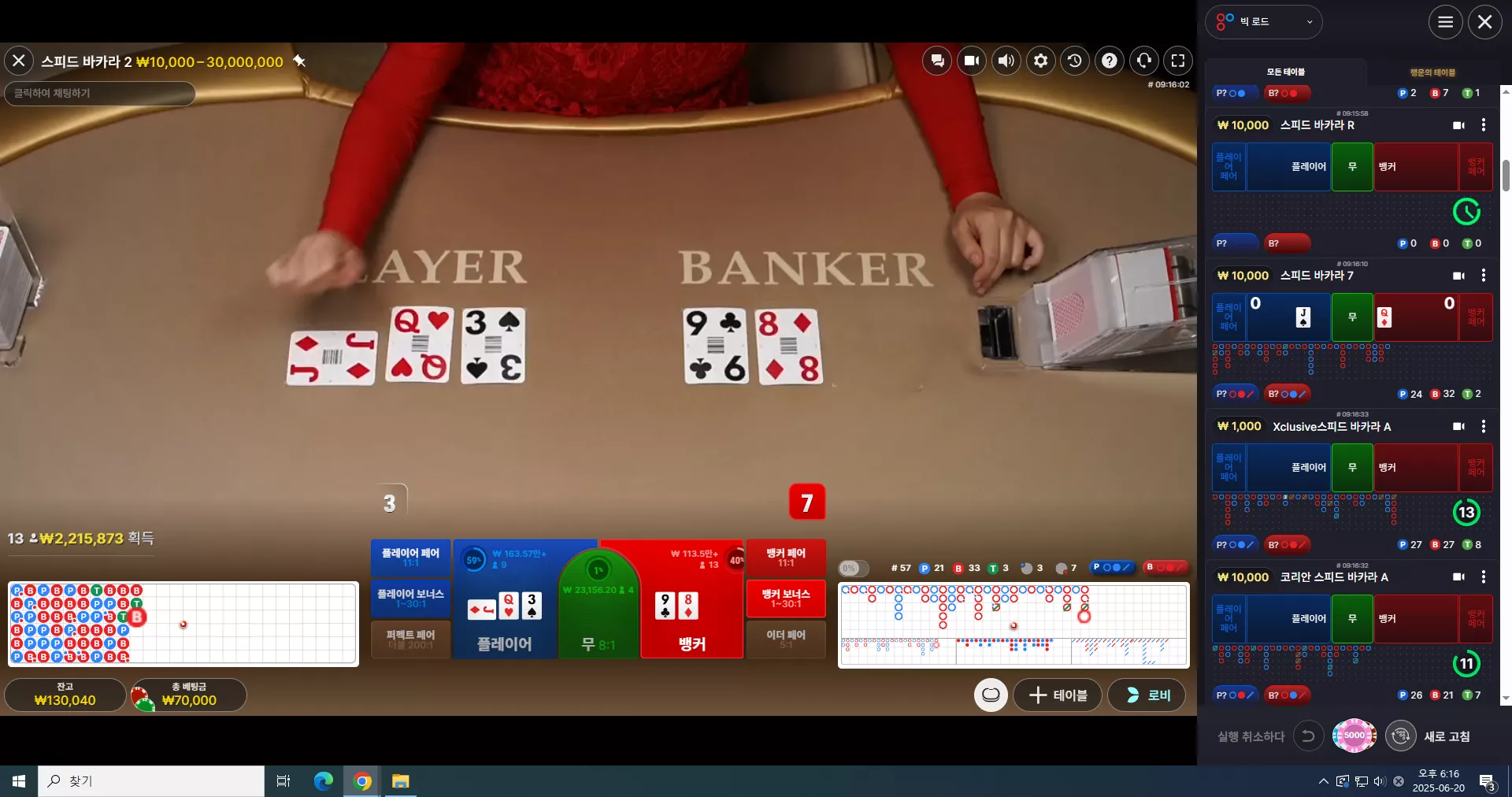1512x797 pixels.
Task: Bet on 뱅커 in Xclusive스피드 바카라 A
Action: pos(1416,468)
